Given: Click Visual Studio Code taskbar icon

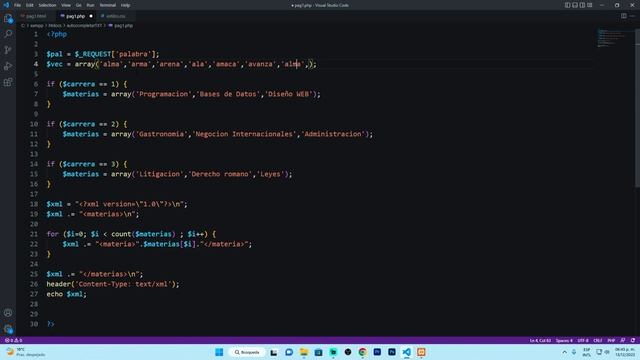Looking at the screenshot, I should click(407, 352).
